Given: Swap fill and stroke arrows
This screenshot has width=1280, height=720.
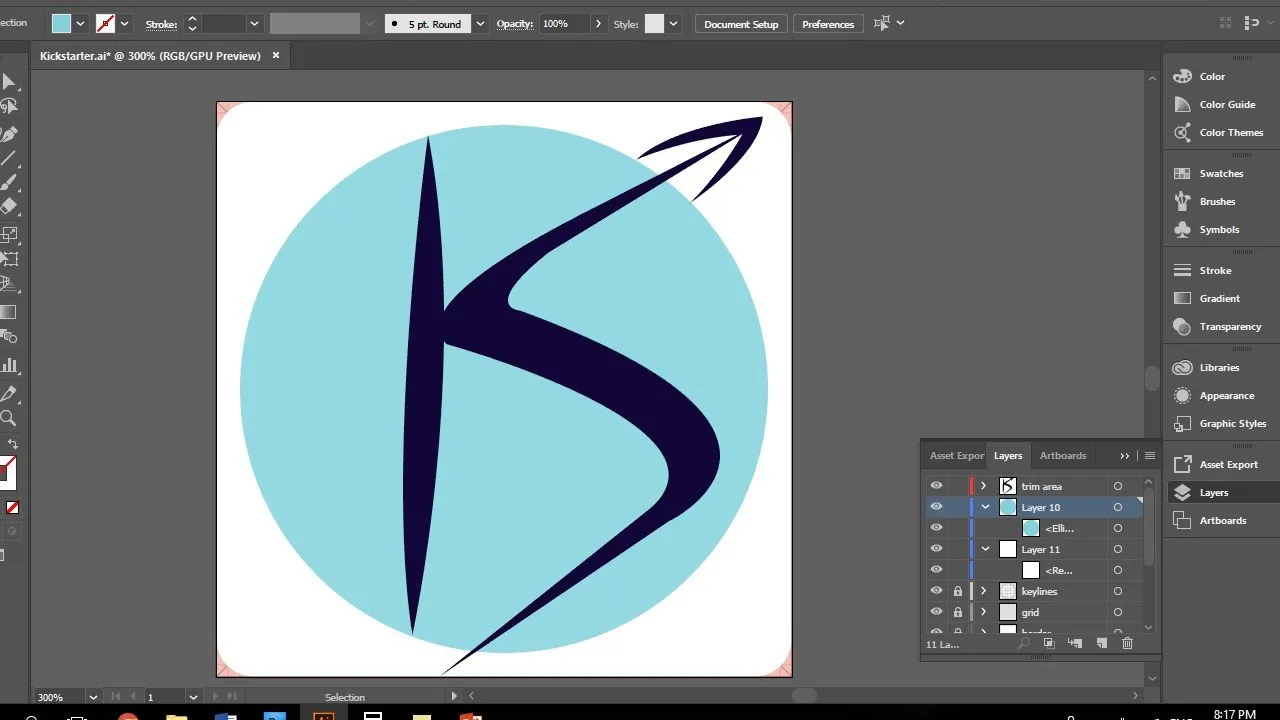Looking at the screenshot, I should click(12, 444).
